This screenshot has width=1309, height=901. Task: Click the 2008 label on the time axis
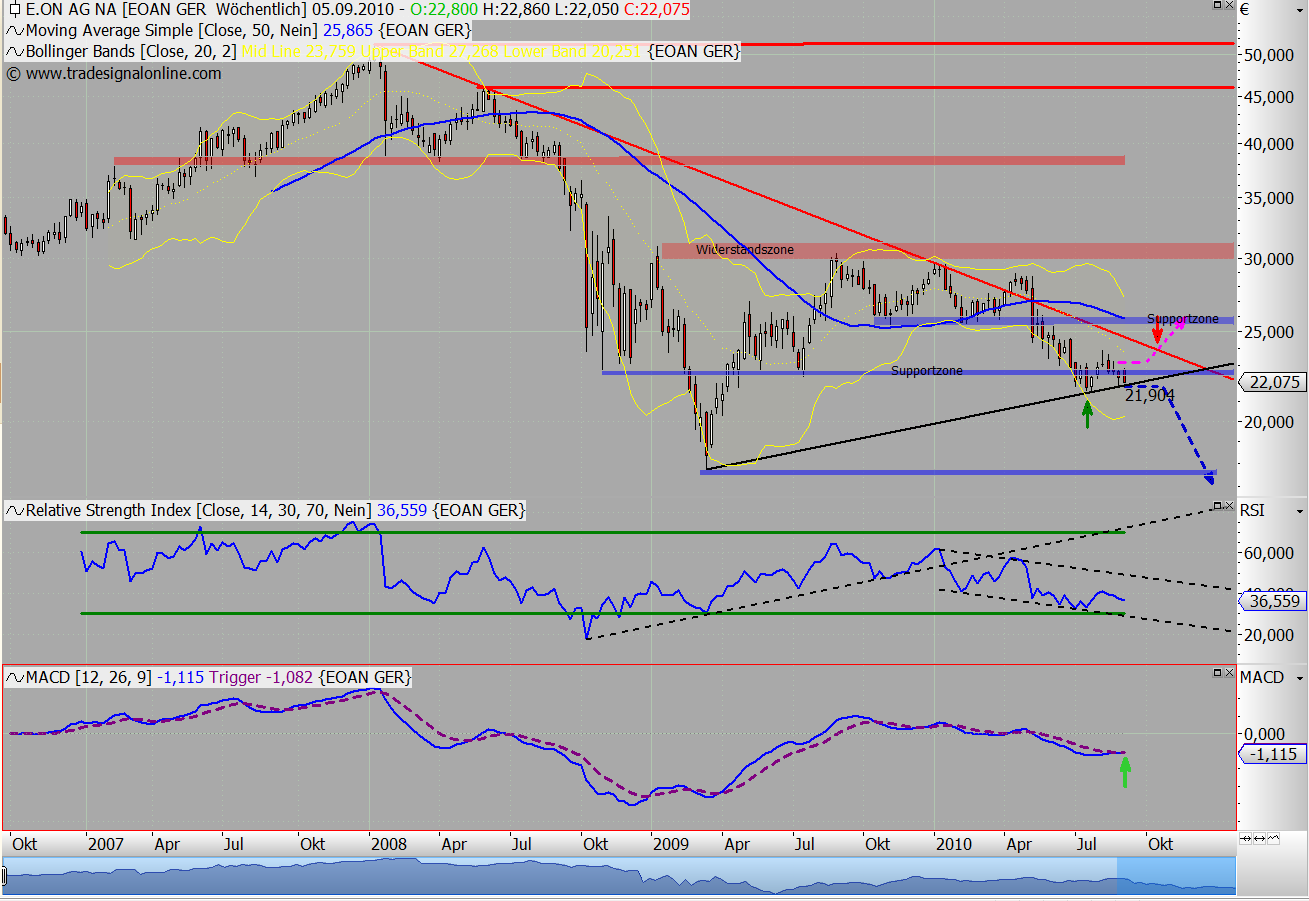click(x=388, y=844)
